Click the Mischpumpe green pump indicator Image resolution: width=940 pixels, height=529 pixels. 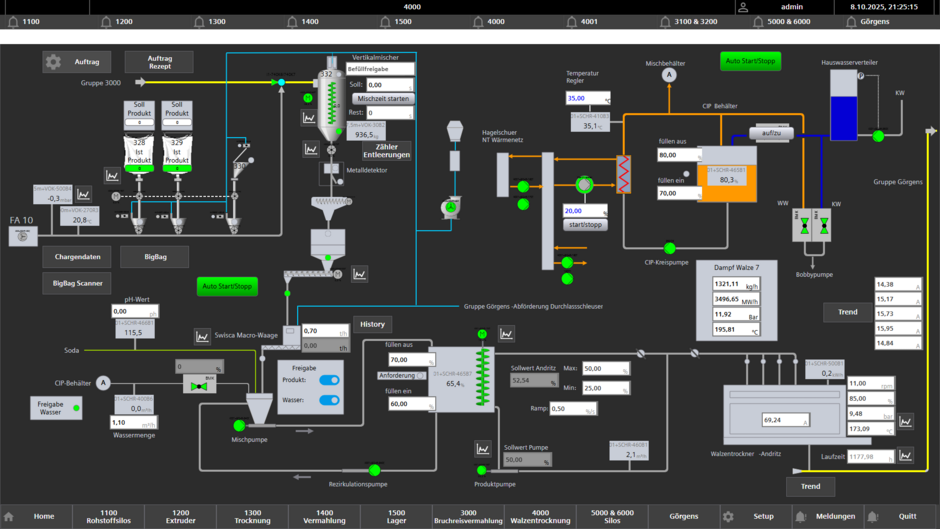pos(239,426)
